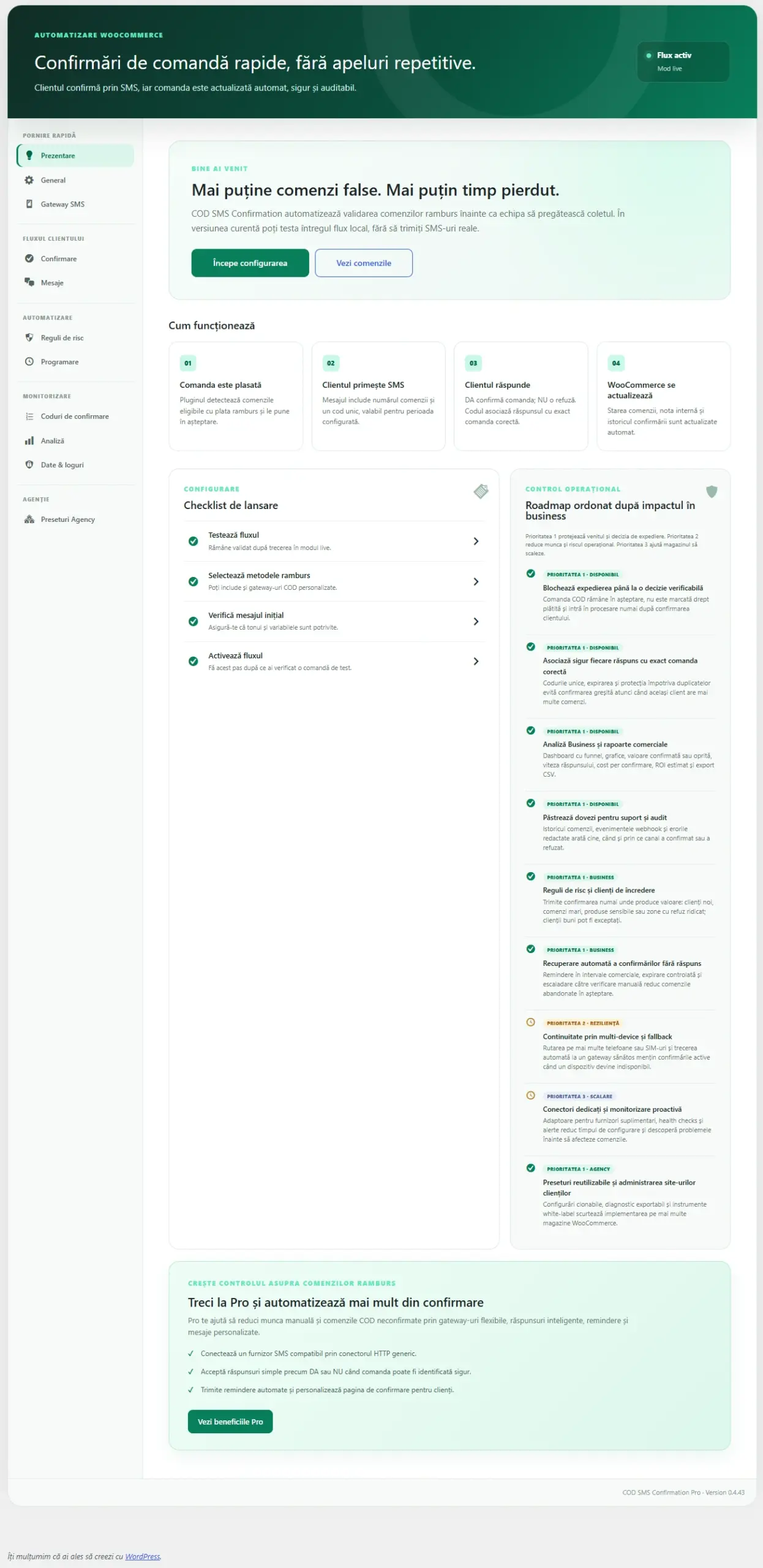763x1568 pixels.
Task: Click the bar chart icon for Analiză
Action: 29,440
